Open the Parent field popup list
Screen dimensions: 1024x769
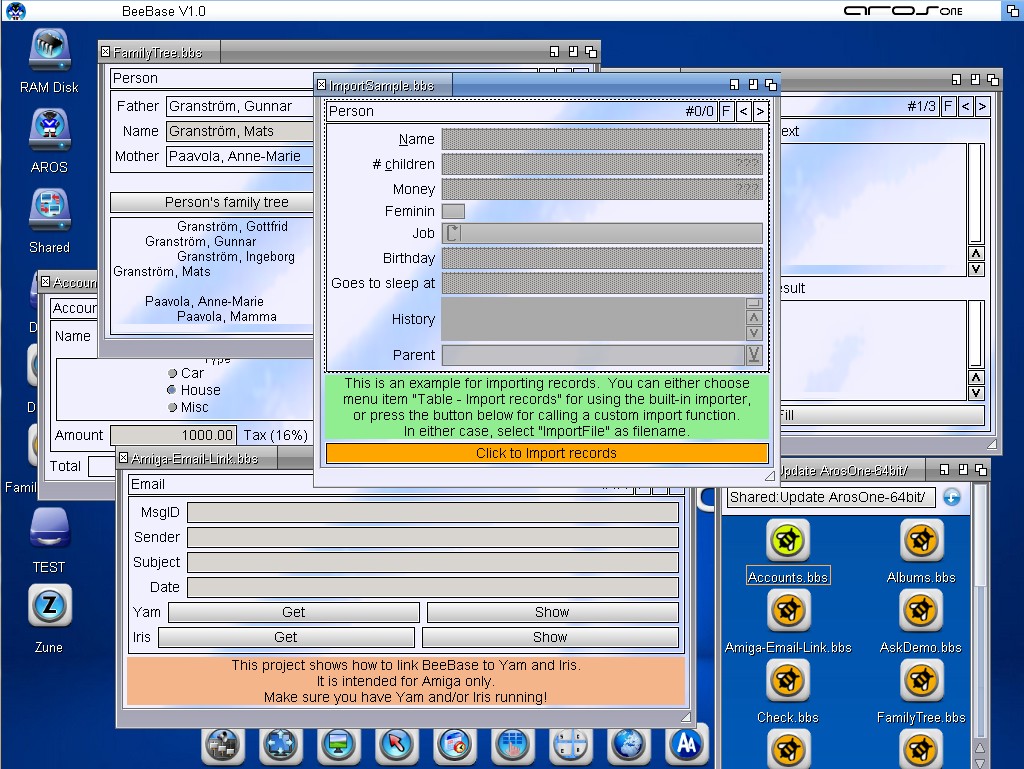[x=754, y=355]
